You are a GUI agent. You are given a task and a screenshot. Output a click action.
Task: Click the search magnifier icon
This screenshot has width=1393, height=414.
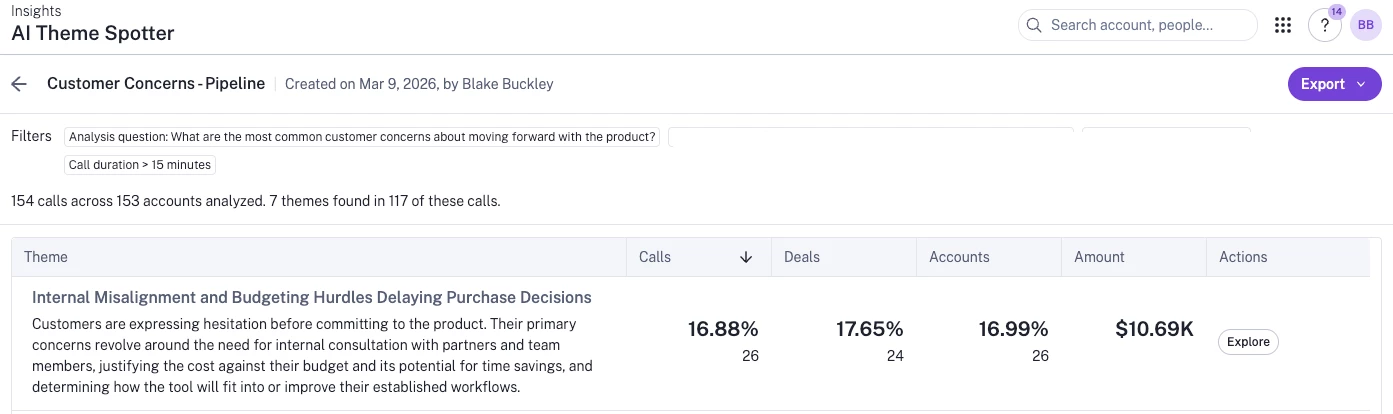[1034, 25]
